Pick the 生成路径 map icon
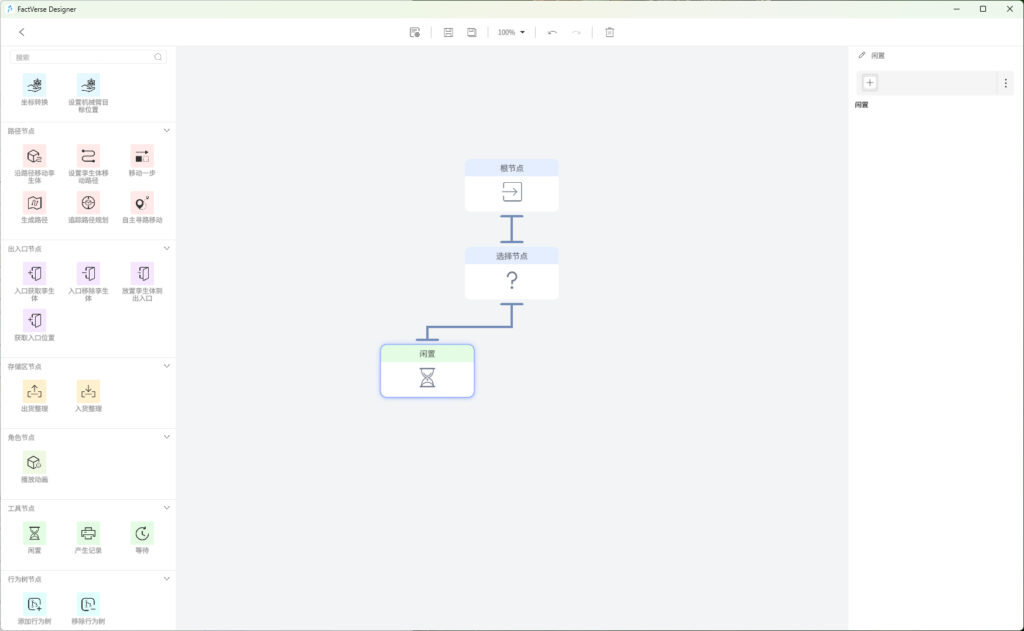 35,203
